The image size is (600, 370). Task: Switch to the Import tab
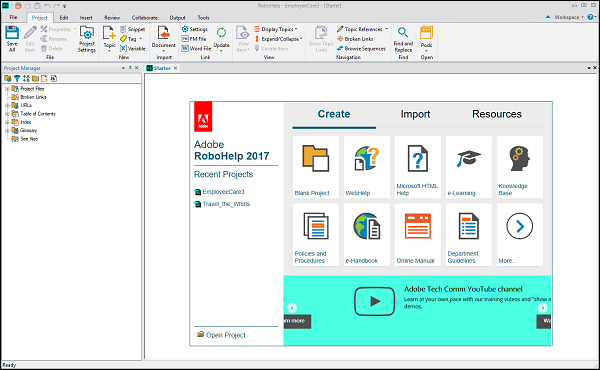415,114
